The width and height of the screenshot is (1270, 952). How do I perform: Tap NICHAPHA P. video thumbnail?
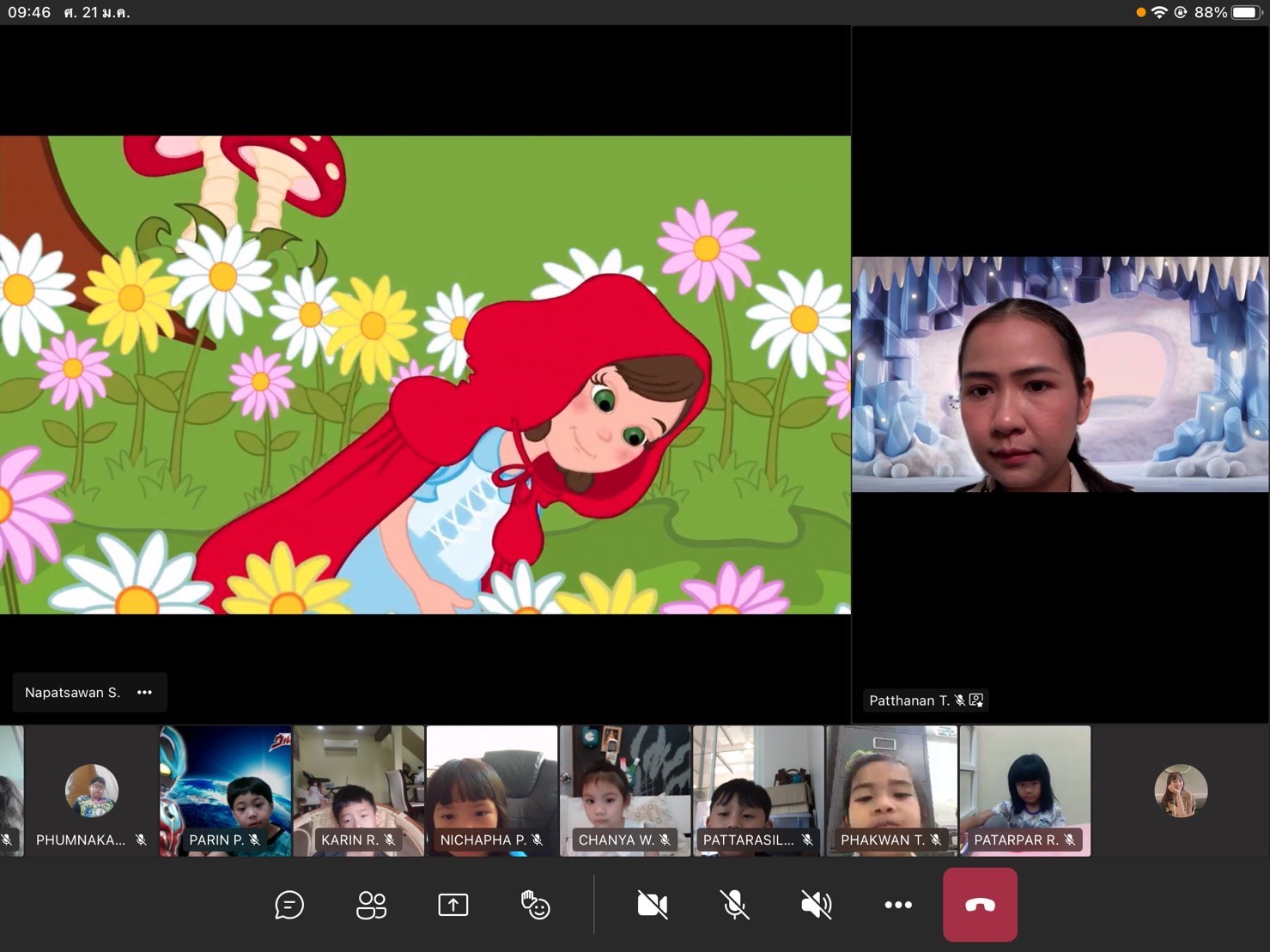tap(492, 790)
